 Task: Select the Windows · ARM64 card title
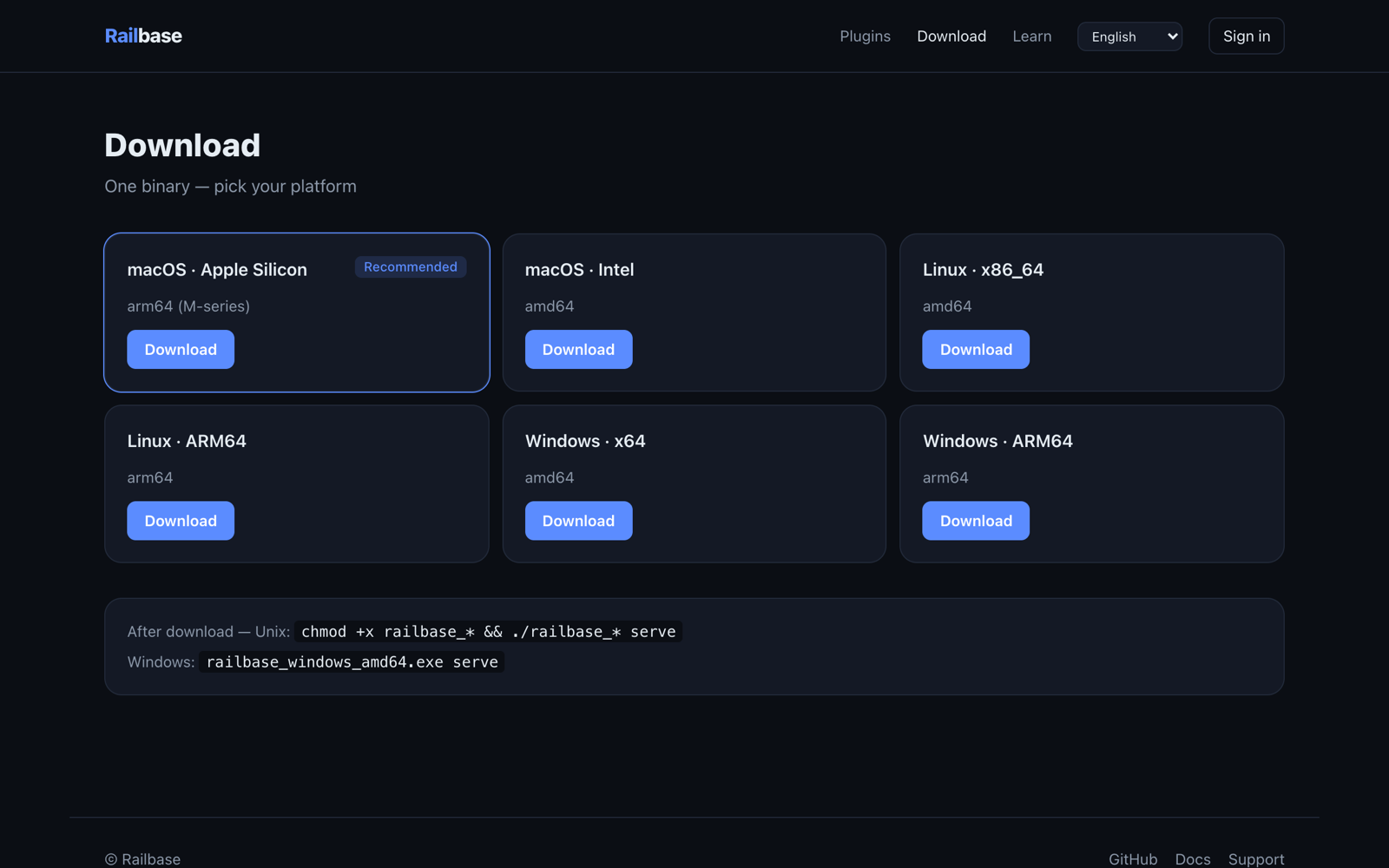click(x=997, y=441)
